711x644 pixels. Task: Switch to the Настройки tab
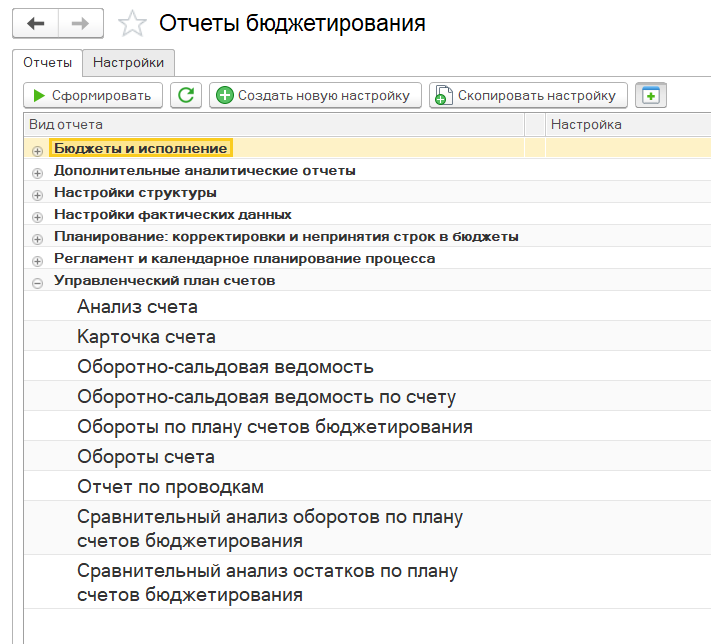click(x=128, y=62)
